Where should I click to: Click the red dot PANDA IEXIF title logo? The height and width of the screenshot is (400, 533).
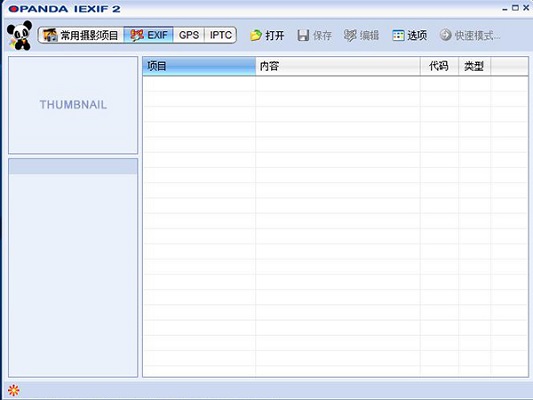pyautogui.click(x=14, y=9)
